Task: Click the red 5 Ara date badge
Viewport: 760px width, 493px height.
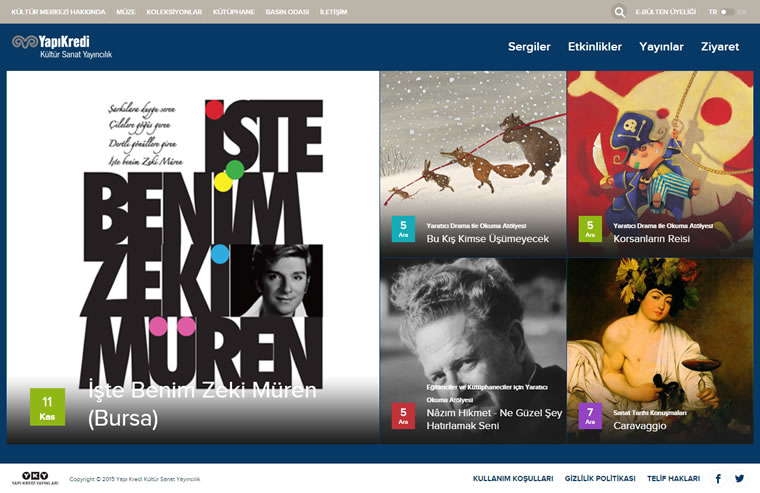Action: click(403, 416)
